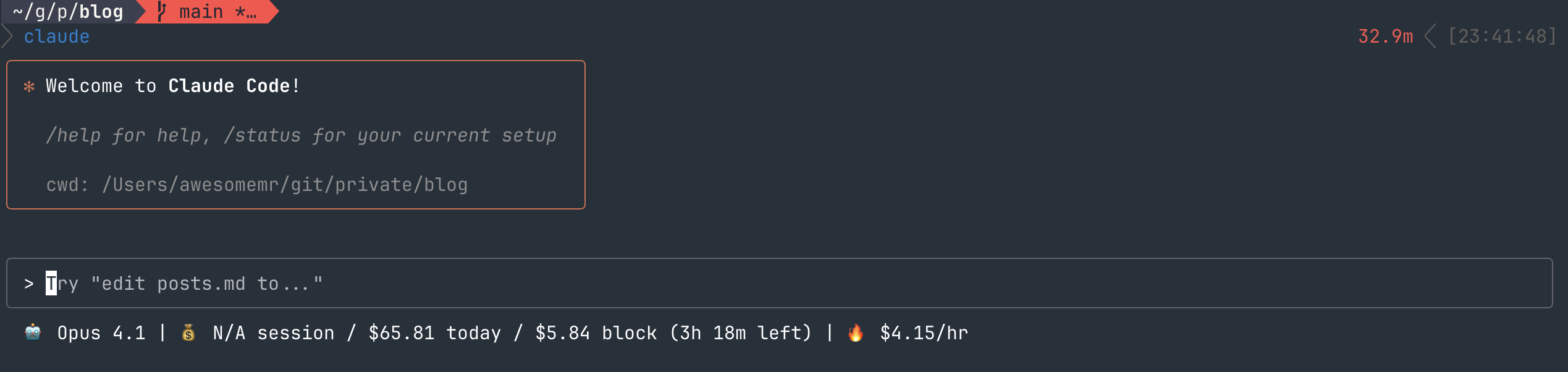Click the [23:41:48] timestamp
This screenshot has width=1568, height=372.
(1502, 36)
